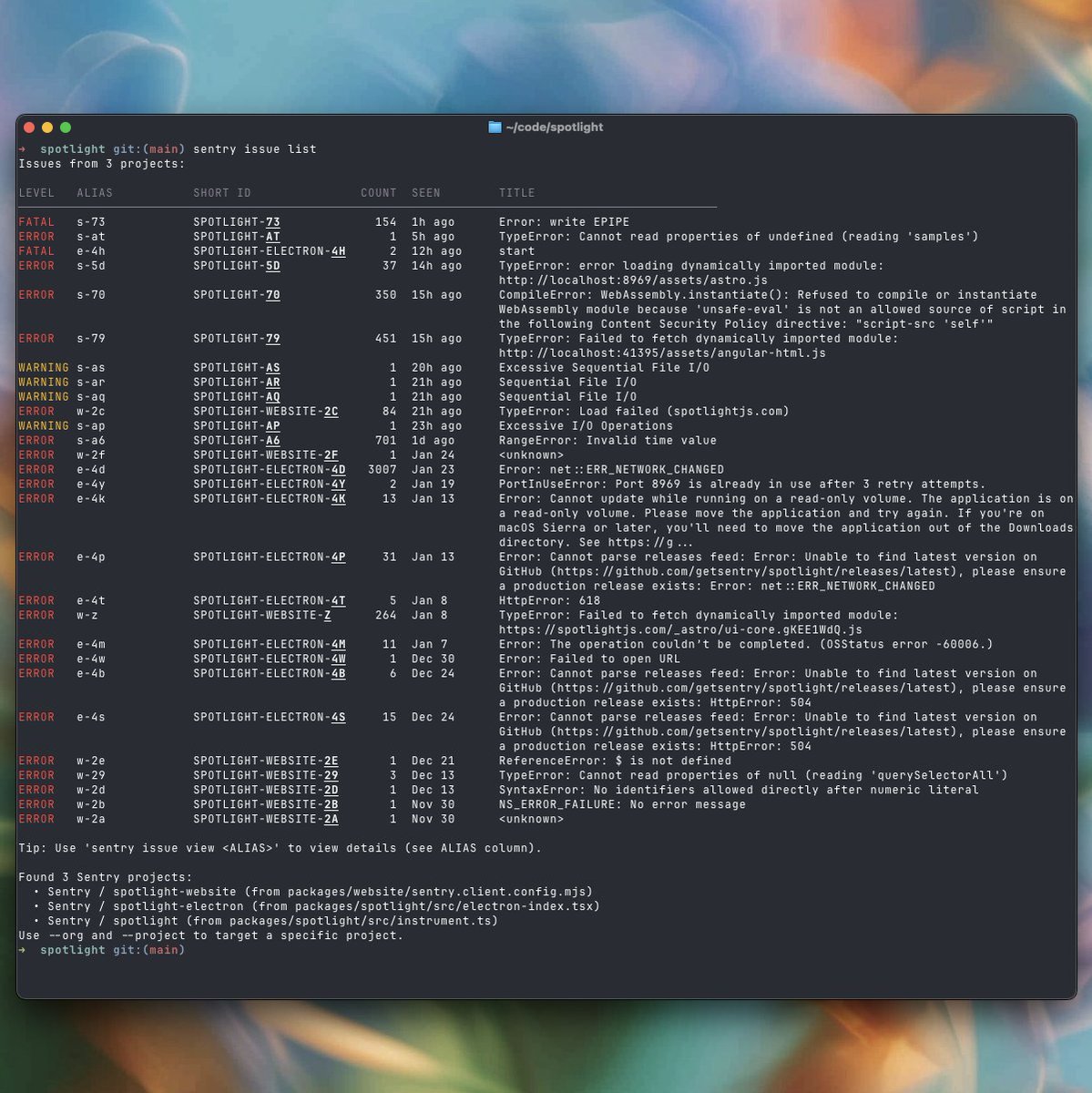Open short ID link SPOTLIGHT-70
This screenshot has height=1093, width=1092.
tap(237, 295)
